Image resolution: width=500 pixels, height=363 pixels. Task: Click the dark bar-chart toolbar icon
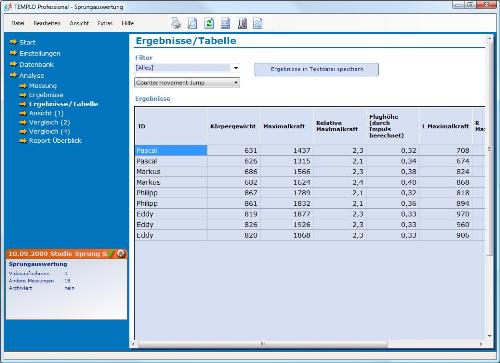(x=242, y=23)
